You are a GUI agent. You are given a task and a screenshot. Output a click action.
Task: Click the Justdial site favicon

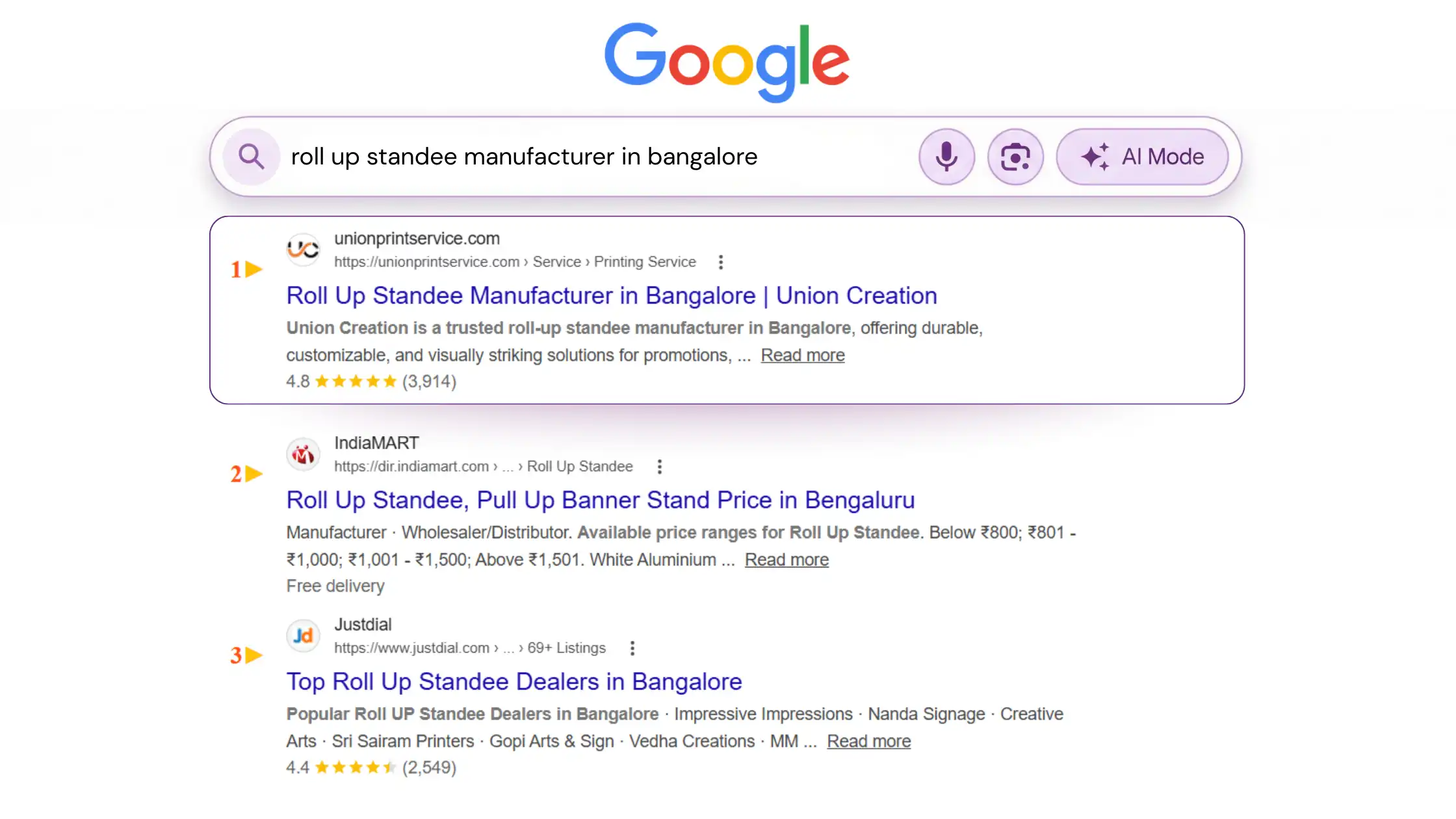coord(303,635)
